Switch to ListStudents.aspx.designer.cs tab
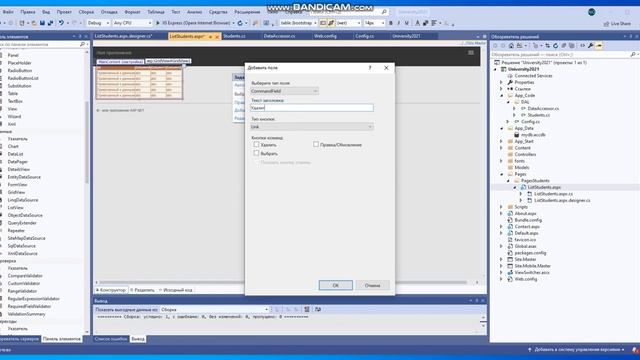The width and height of the screenshot is (640, 360). (x=123, y=36)
